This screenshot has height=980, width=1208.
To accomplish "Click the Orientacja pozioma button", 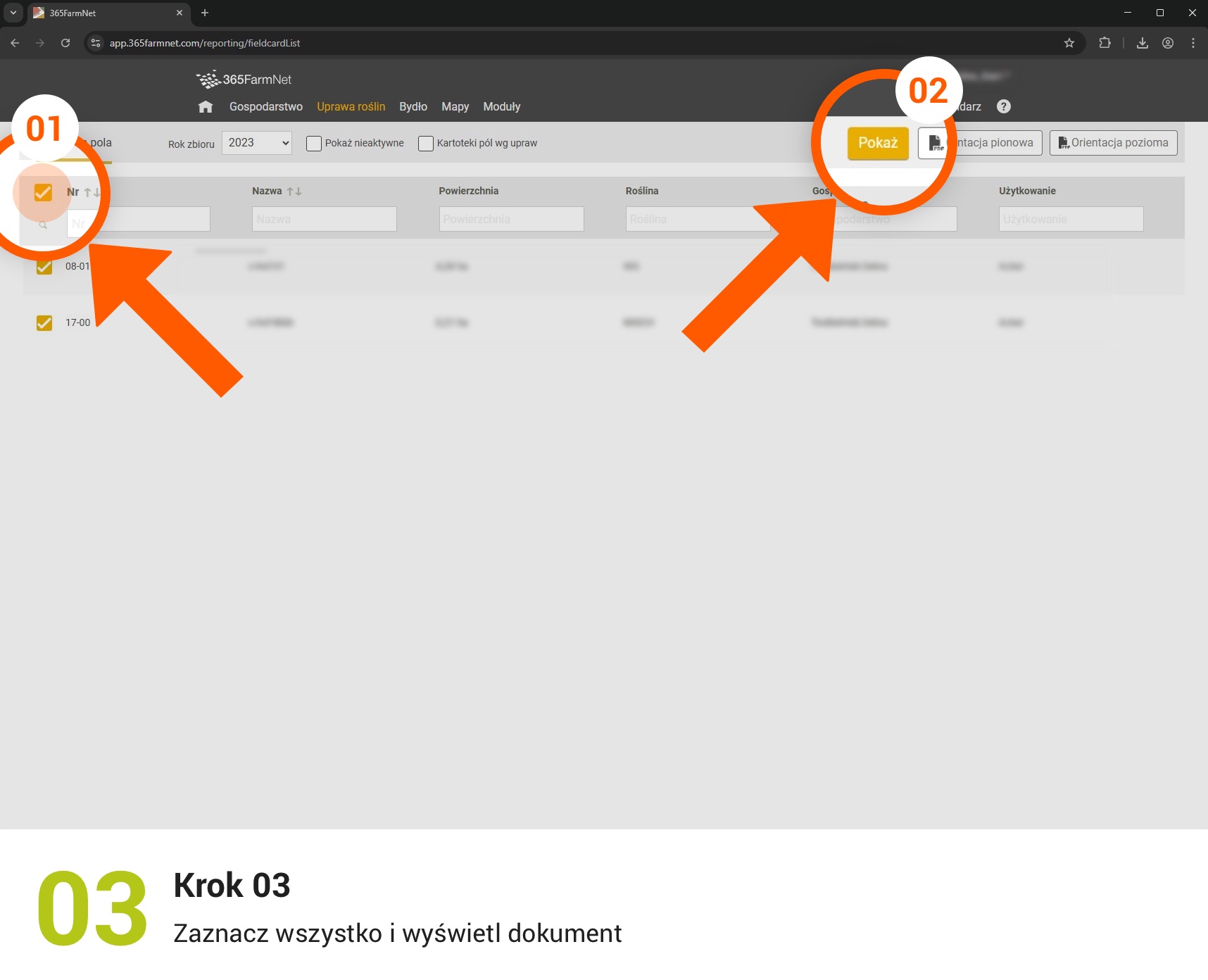I will point(1113,143).
